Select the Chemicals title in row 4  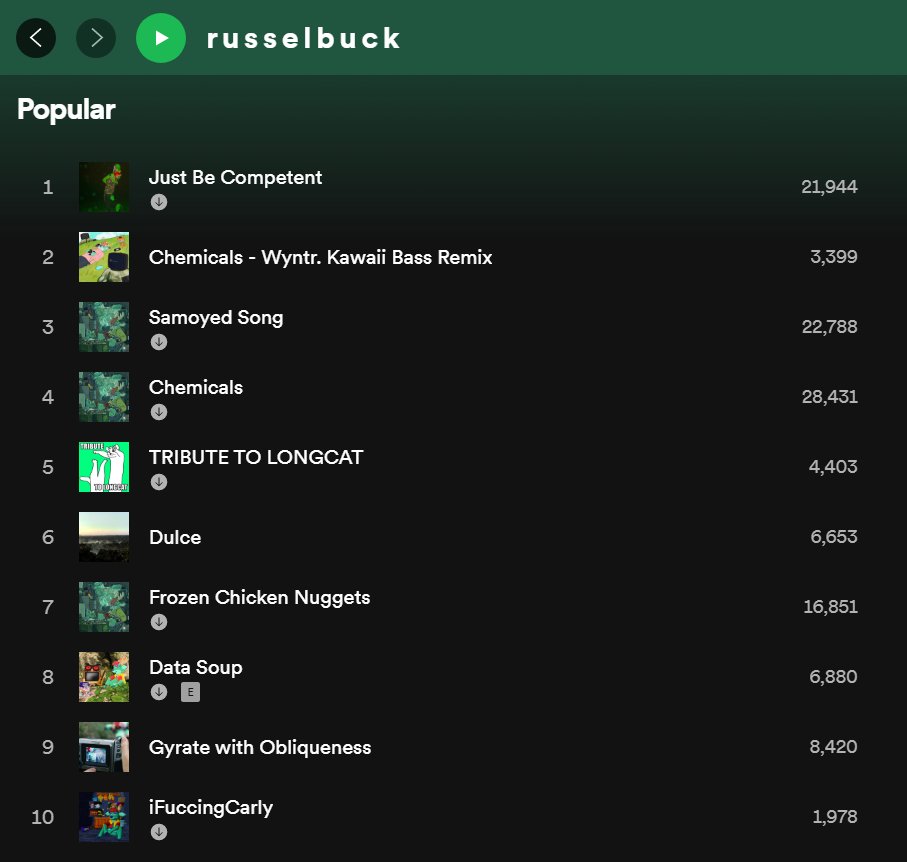196,388
